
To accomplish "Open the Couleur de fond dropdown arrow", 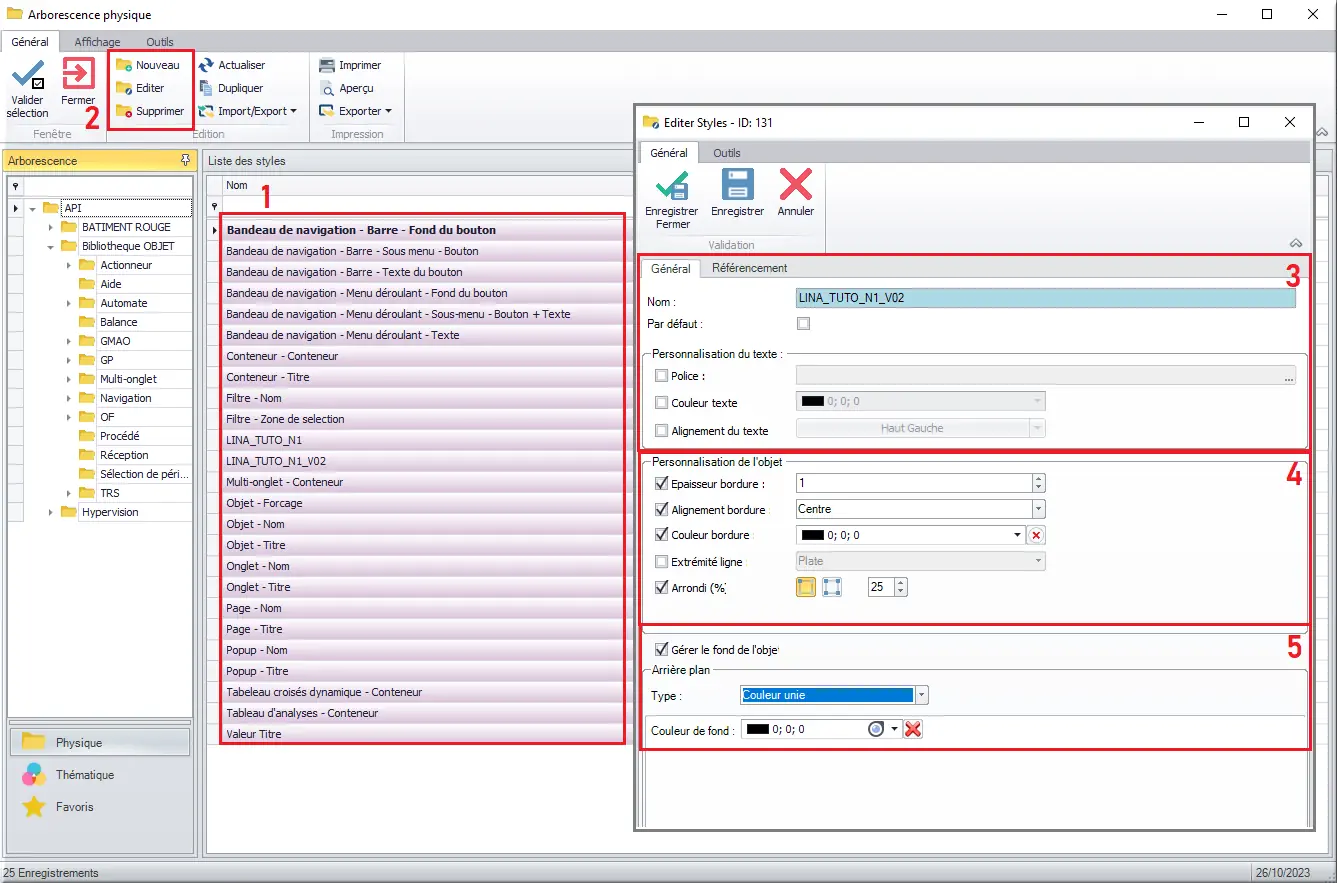I will pyautogui.click(x=895, y=730).
